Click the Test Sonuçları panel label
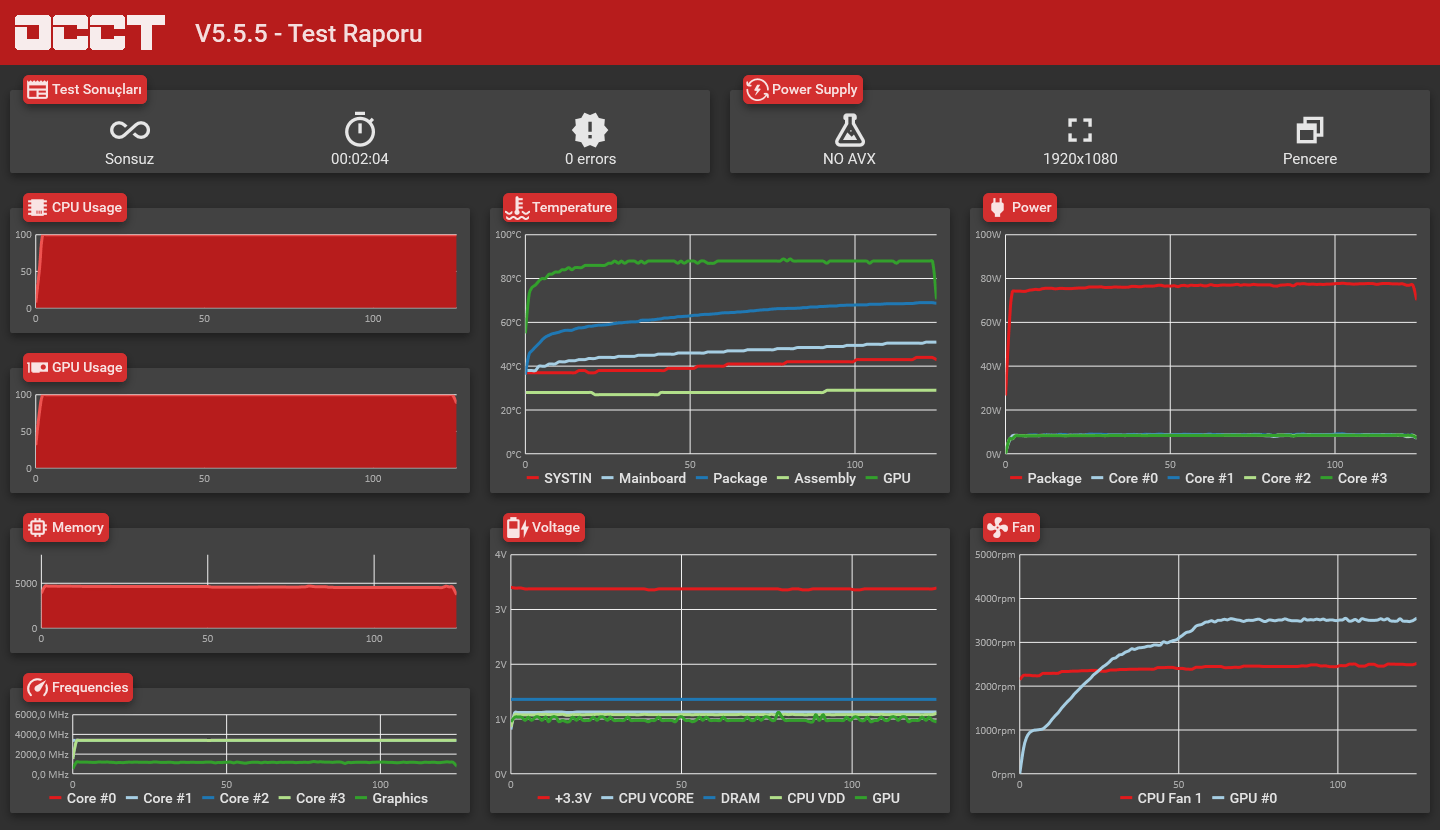This screenshot has width=1440, height=830. click(x=97, y=89)
